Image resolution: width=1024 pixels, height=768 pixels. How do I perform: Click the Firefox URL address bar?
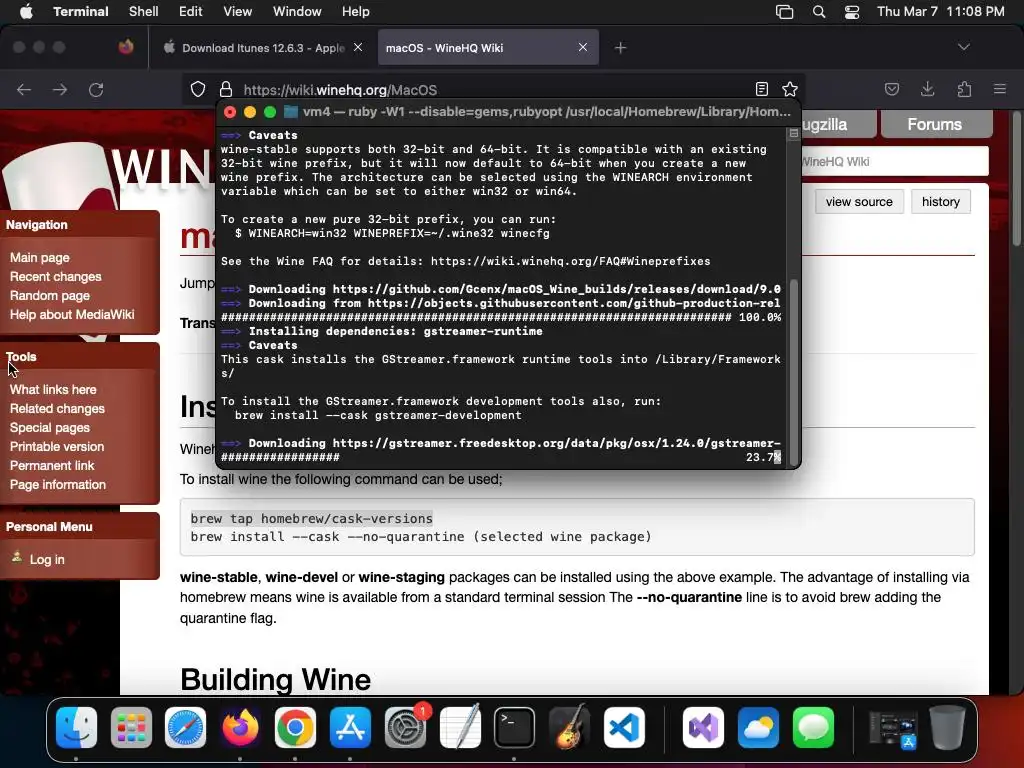pos(496,89)
